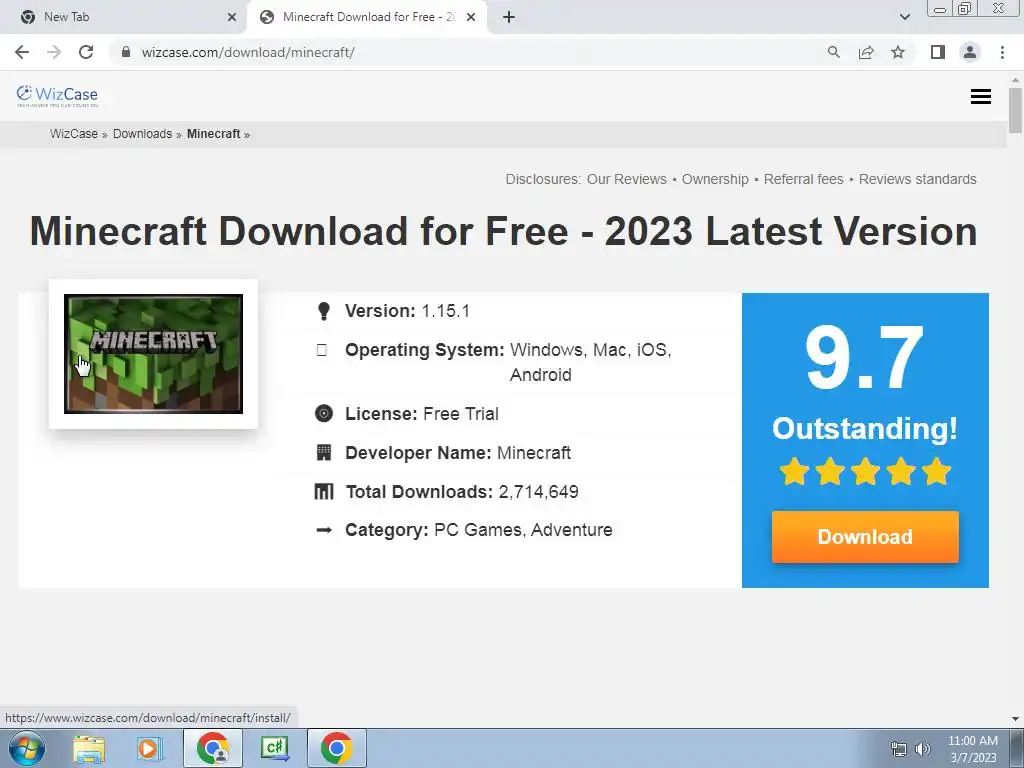The height and width of the screenshot is (768, 1024).
Task: Click the browser forward arrow
Action: pos(54,52)
